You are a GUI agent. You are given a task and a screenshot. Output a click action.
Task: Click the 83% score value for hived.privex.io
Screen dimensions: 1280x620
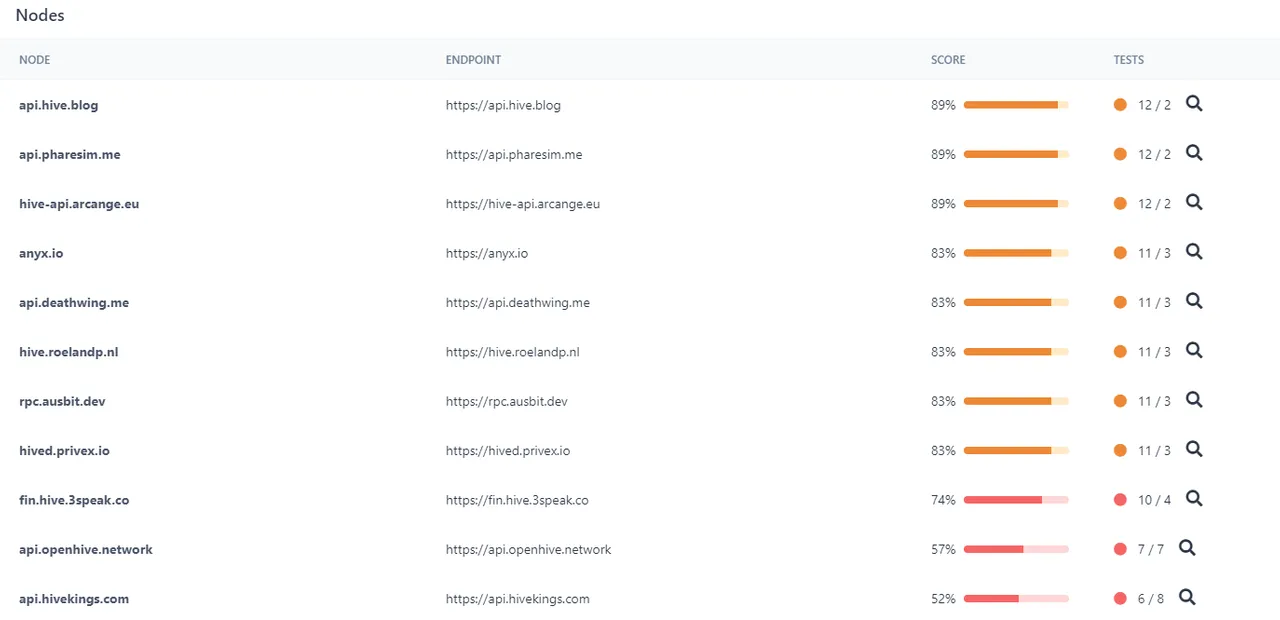tap(943, 451)
